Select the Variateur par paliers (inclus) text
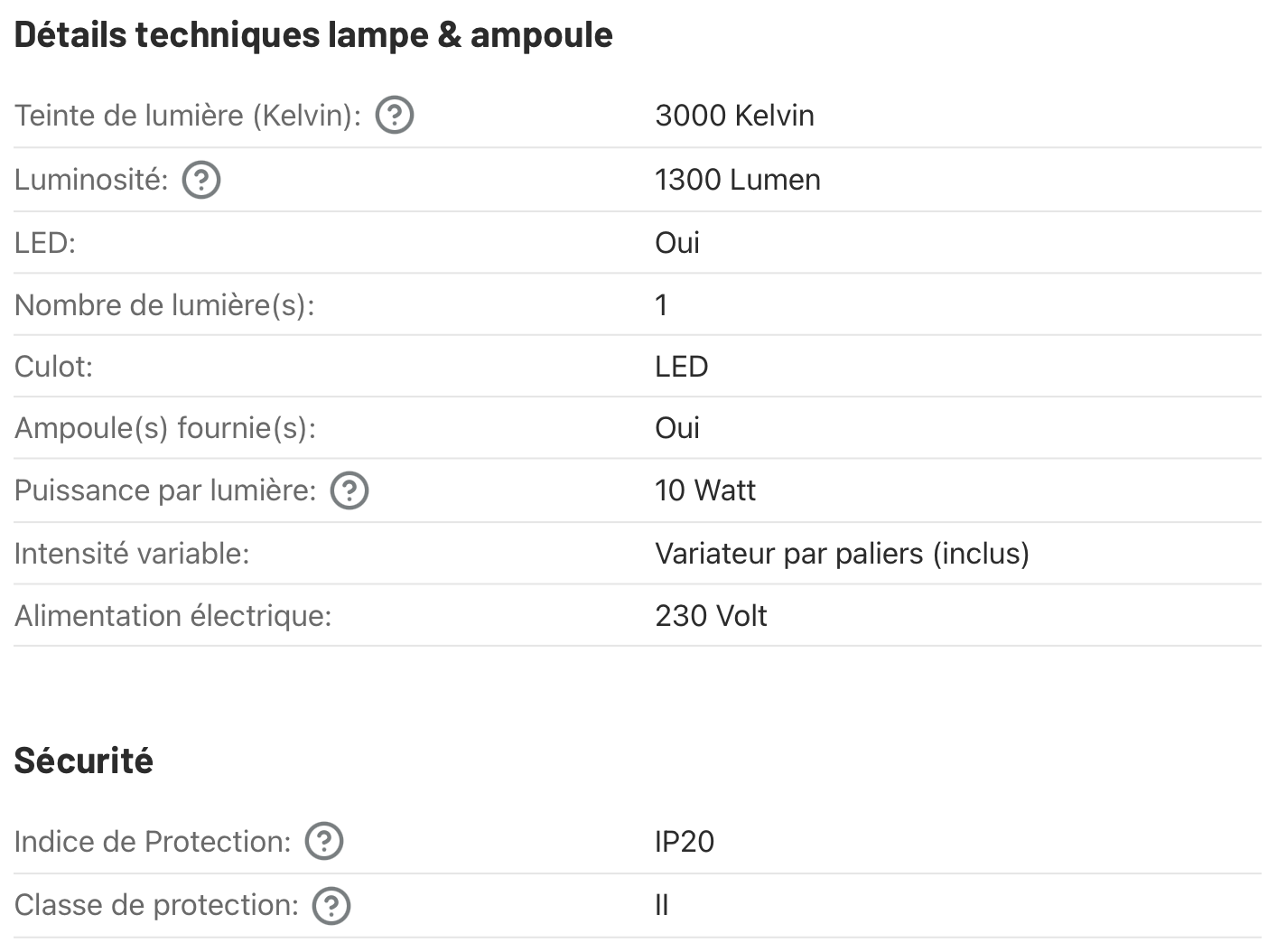This screenshot has height=952, width=1286. tap(842, 553)
